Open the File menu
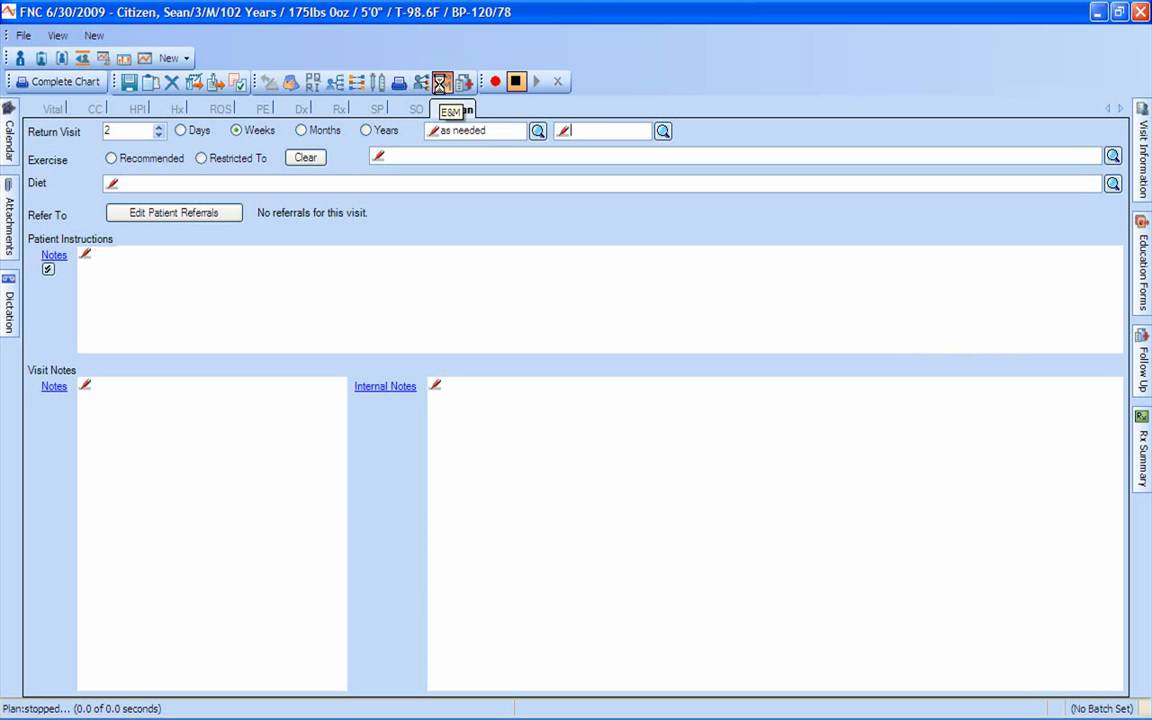The width and height of the screenshot is (1152, 720). coord(24,35)
